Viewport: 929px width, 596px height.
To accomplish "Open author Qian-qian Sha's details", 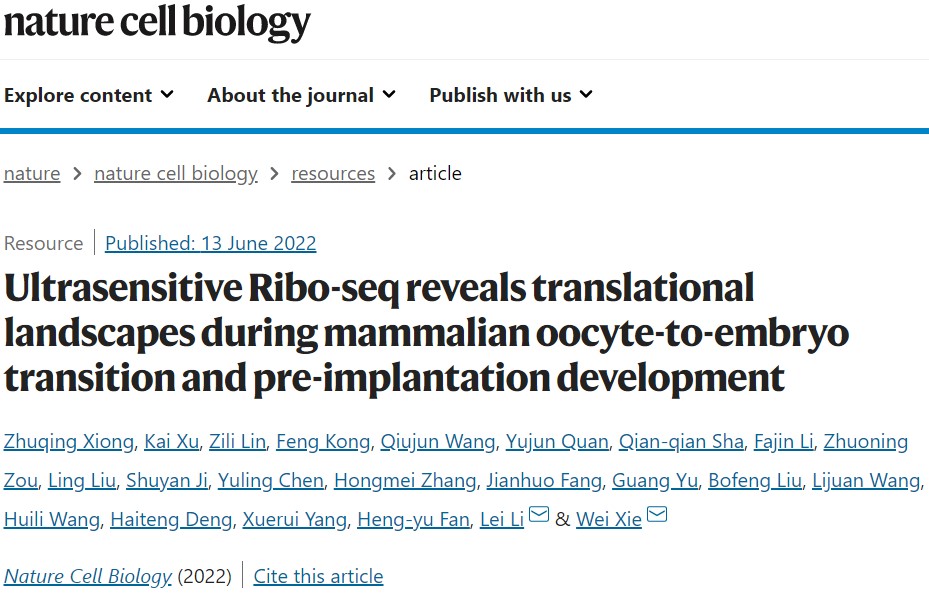I will coord(681,442).
